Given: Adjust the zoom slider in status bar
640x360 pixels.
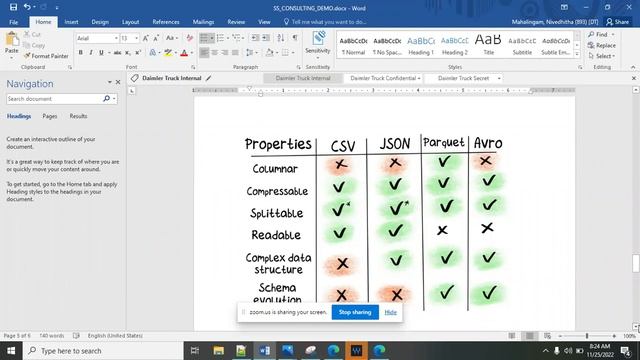Looking at the screenshot, I should [x=587, y=336].
